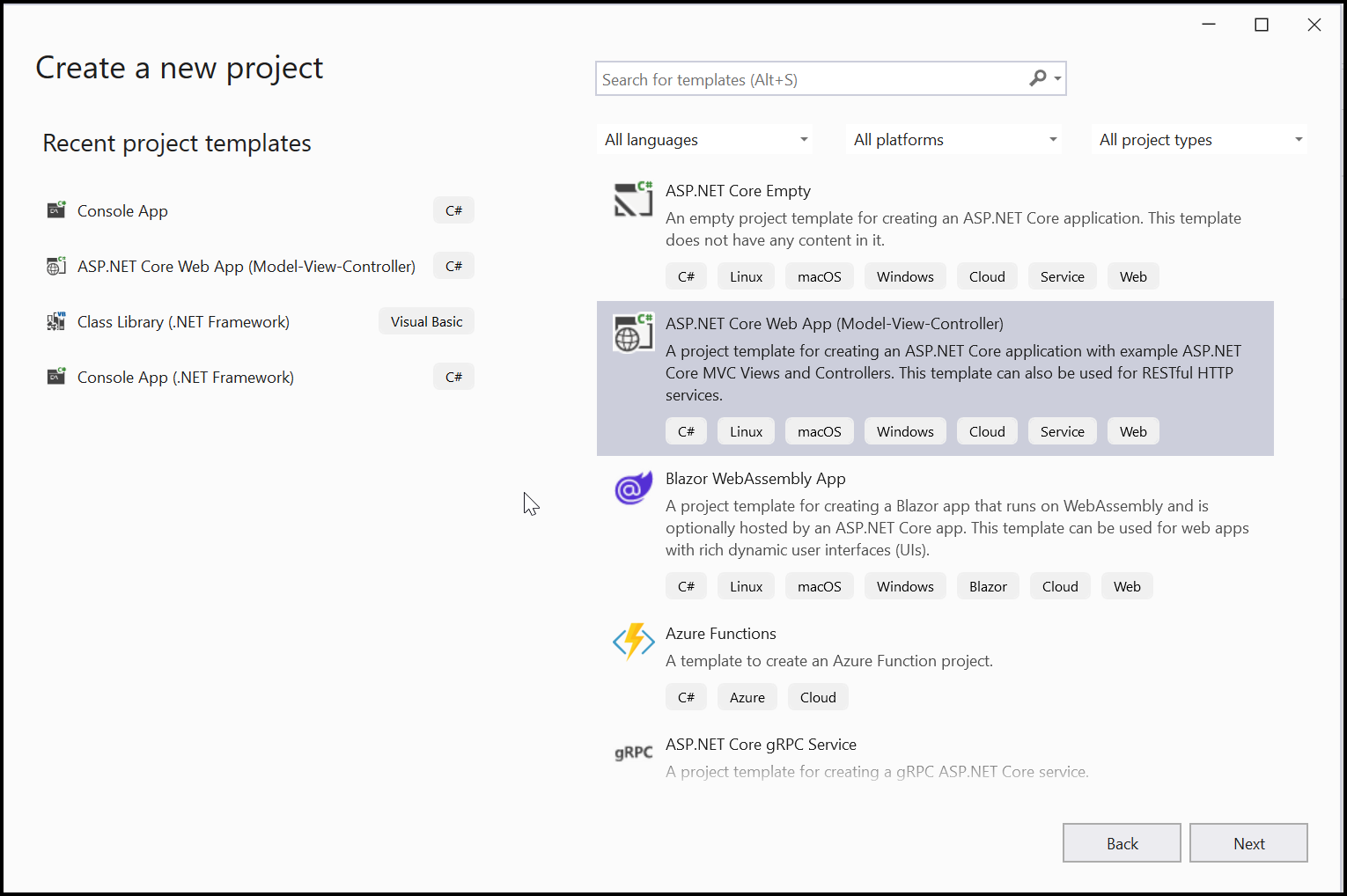Click inside the Search for templates field

pyautogui.click(x=792, y=78)
